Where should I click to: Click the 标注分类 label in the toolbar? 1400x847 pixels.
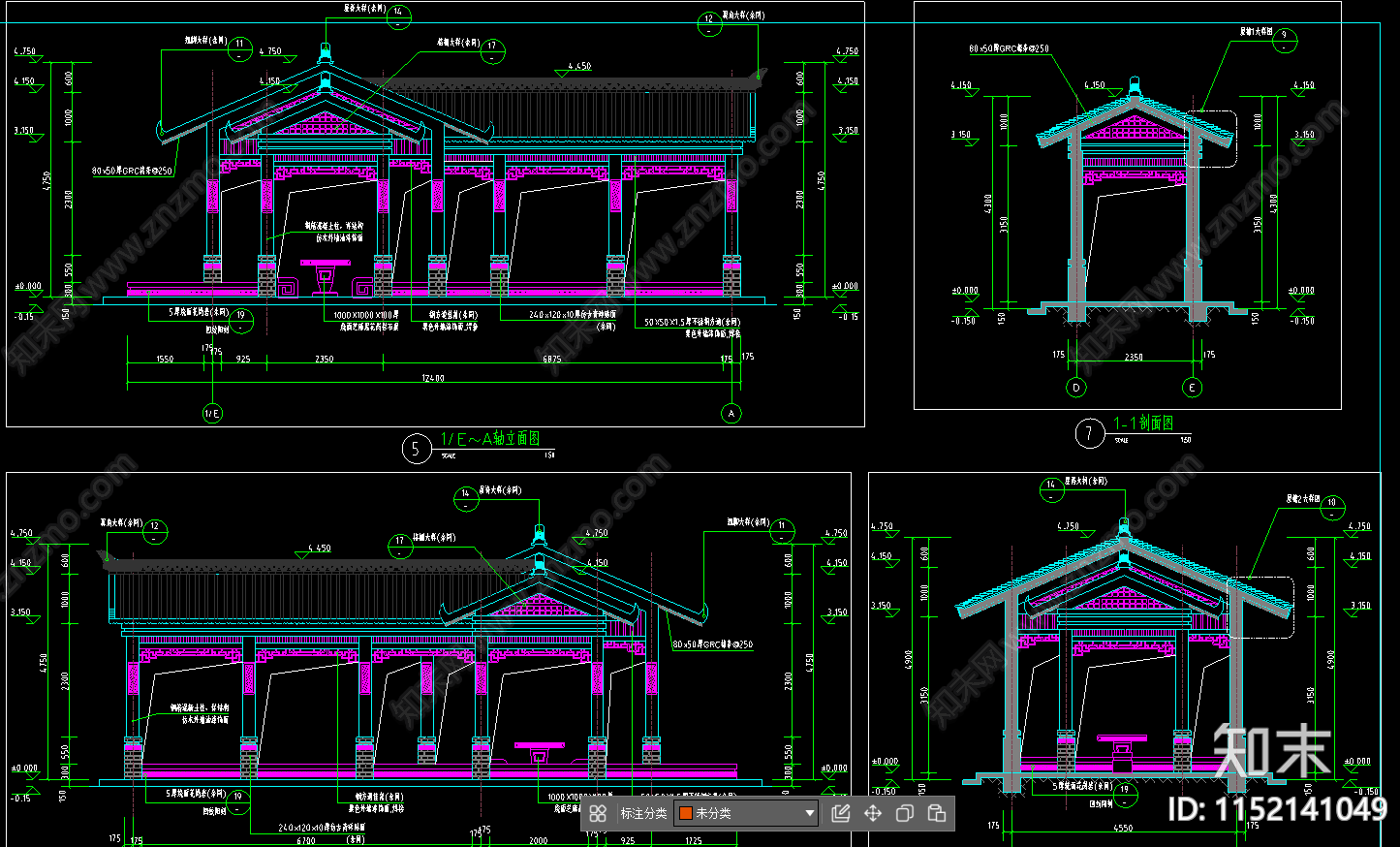tap(643, 813)
